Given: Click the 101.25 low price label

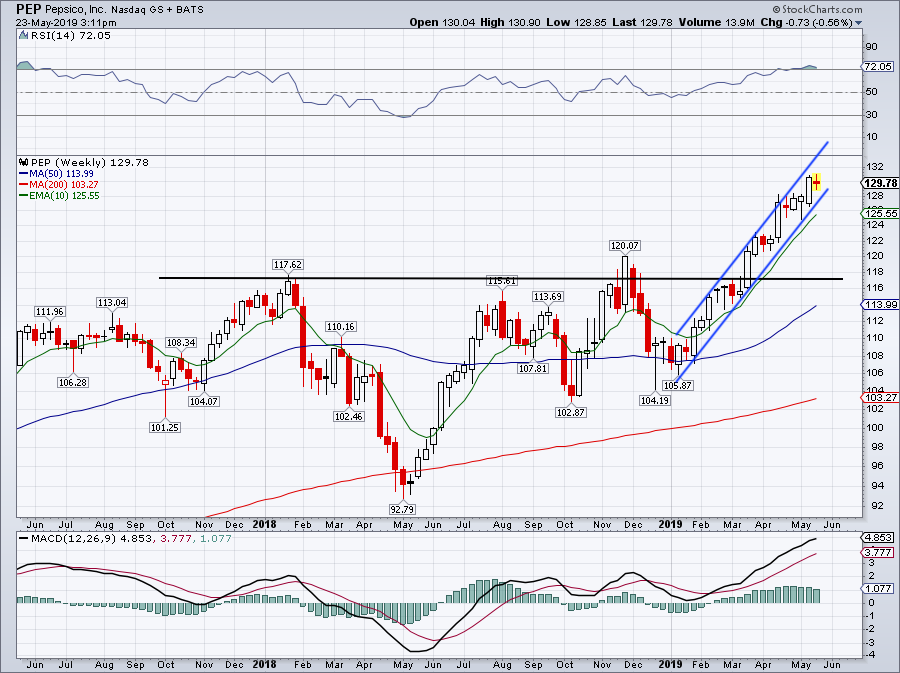Looking at the screenshot, I should [165, 427].
